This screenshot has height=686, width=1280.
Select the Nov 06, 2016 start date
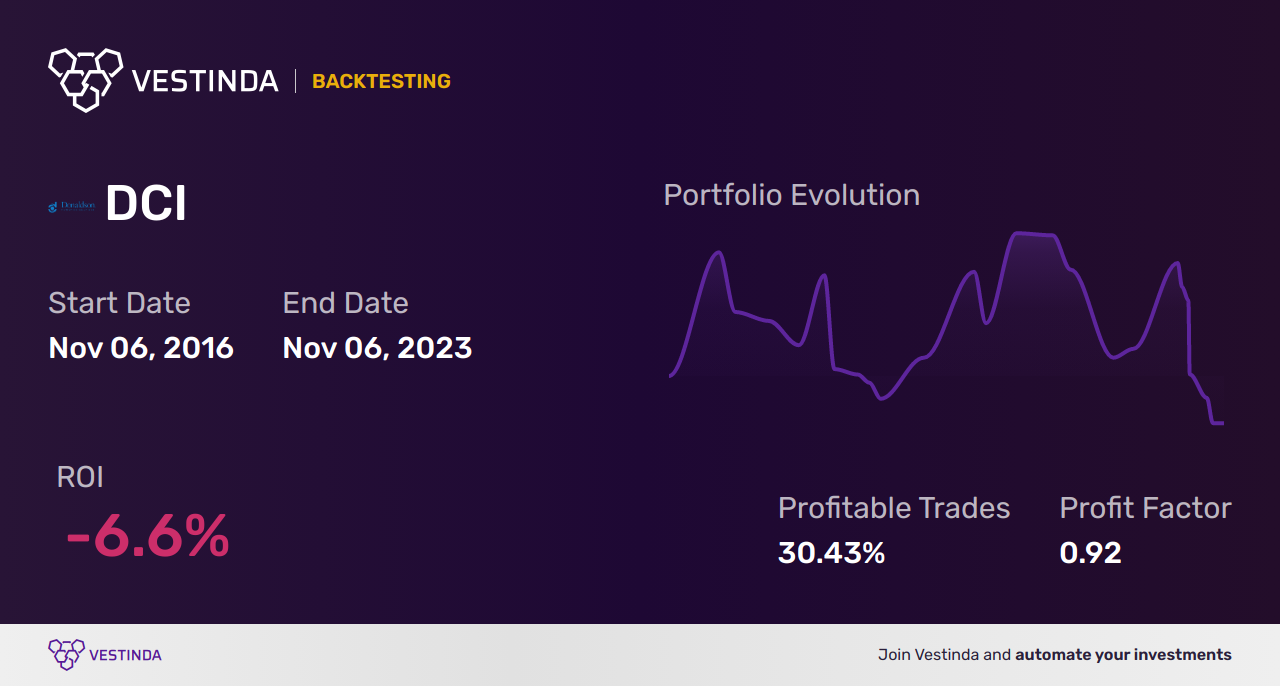coord(141,348)
